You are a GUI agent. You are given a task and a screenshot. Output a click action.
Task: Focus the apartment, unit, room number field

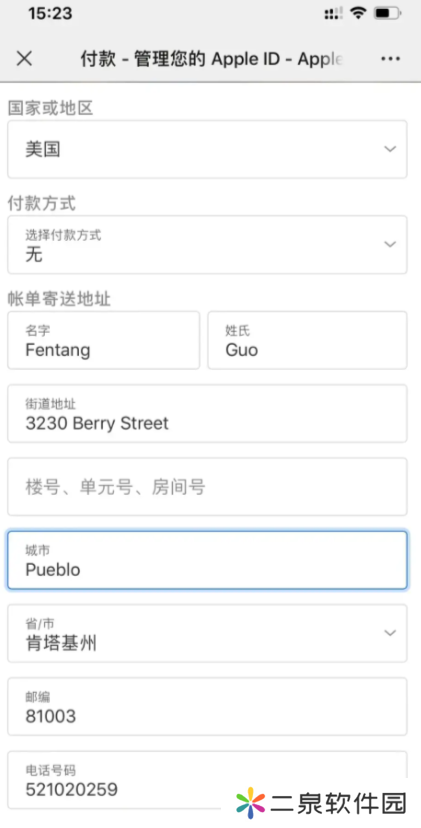coord(207,486)
